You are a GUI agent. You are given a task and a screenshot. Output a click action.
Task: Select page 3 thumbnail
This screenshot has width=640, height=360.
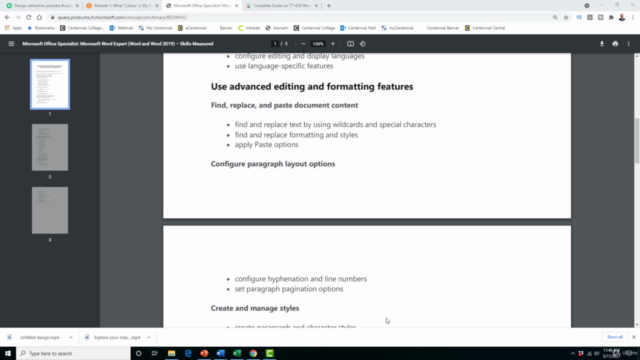point(50,210)
